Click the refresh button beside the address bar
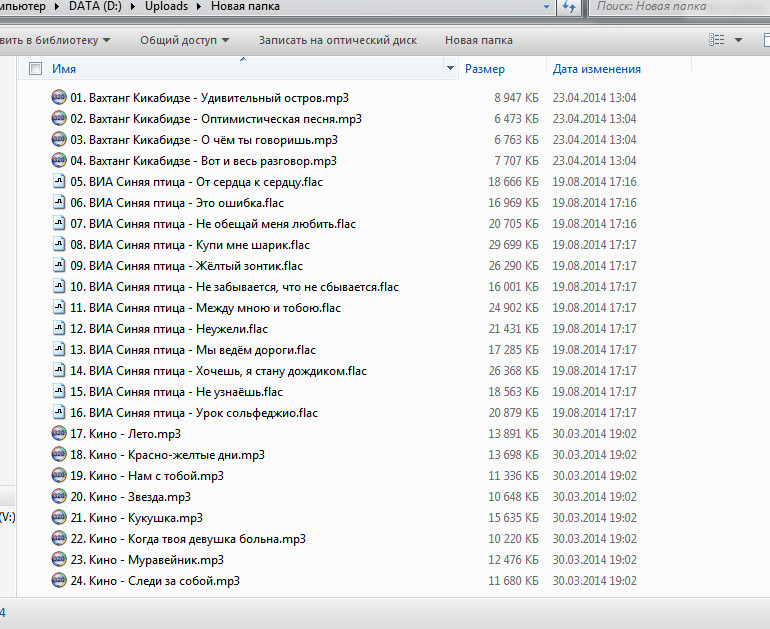770x629 pixels. 568,7
